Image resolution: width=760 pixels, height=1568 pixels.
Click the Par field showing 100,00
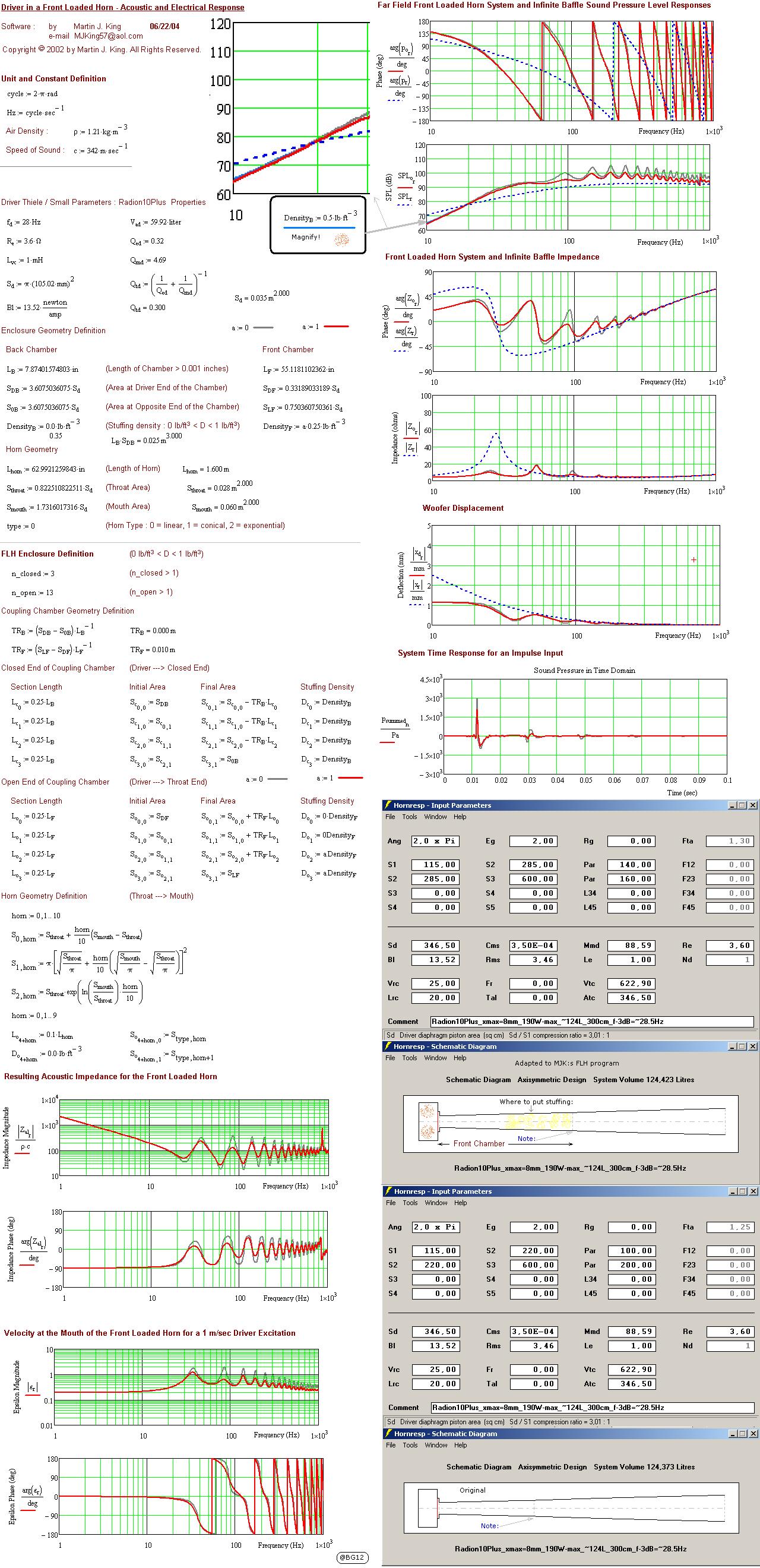point(632,1251)
